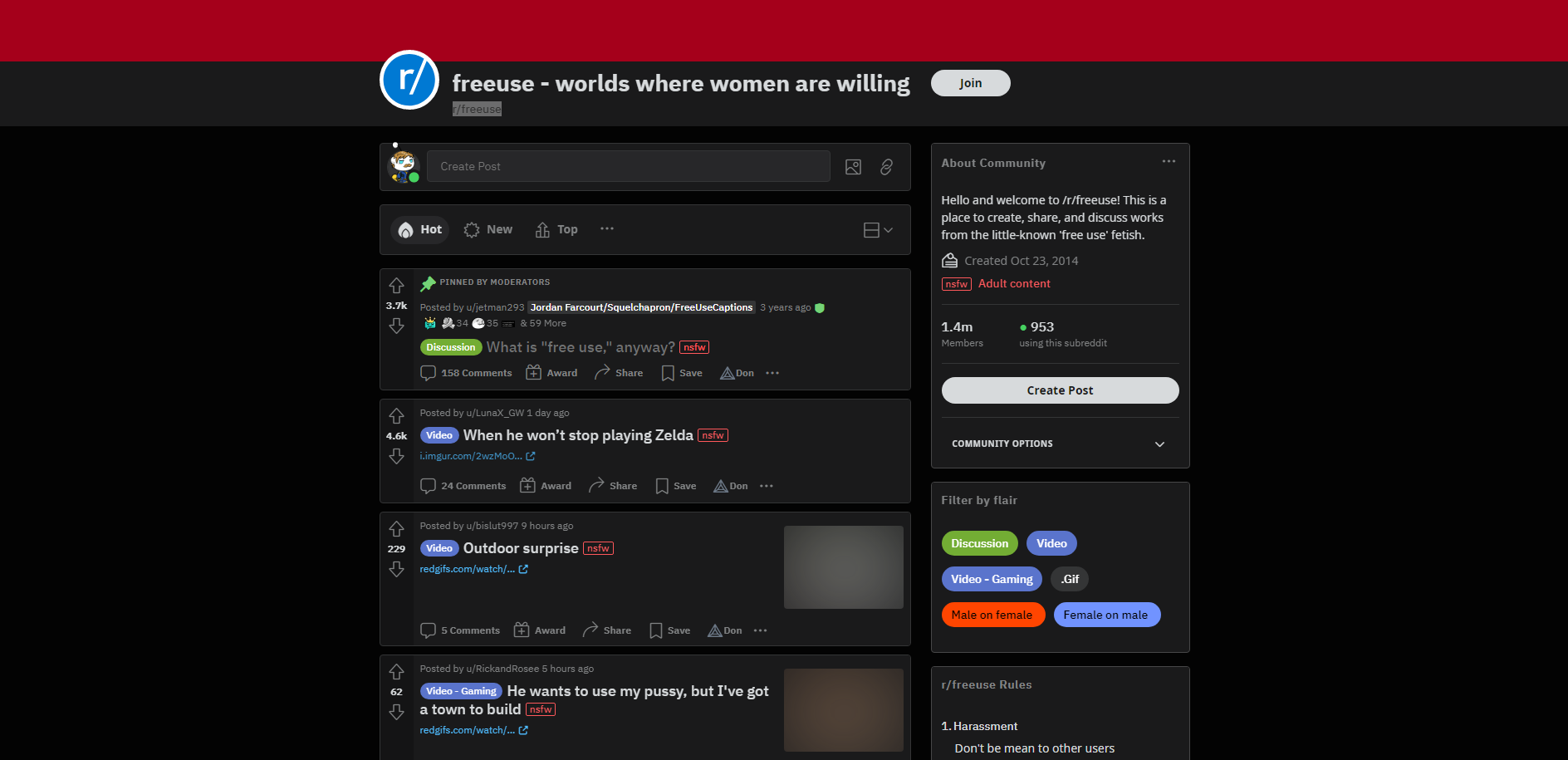1568x760 pixels.
Task: Award the post by u/LunaX_GW
Action: [546, 486]
